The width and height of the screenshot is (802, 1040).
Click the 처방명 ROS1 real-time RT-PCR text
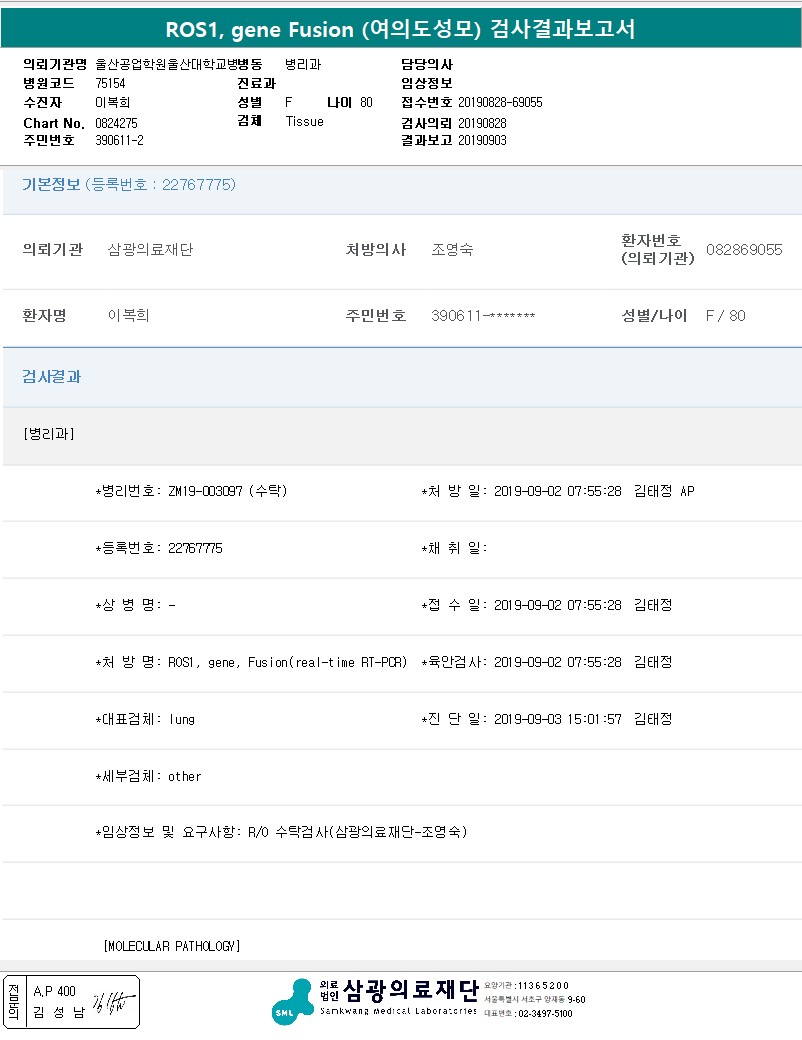pyautogui.click(x=287, y=663)
